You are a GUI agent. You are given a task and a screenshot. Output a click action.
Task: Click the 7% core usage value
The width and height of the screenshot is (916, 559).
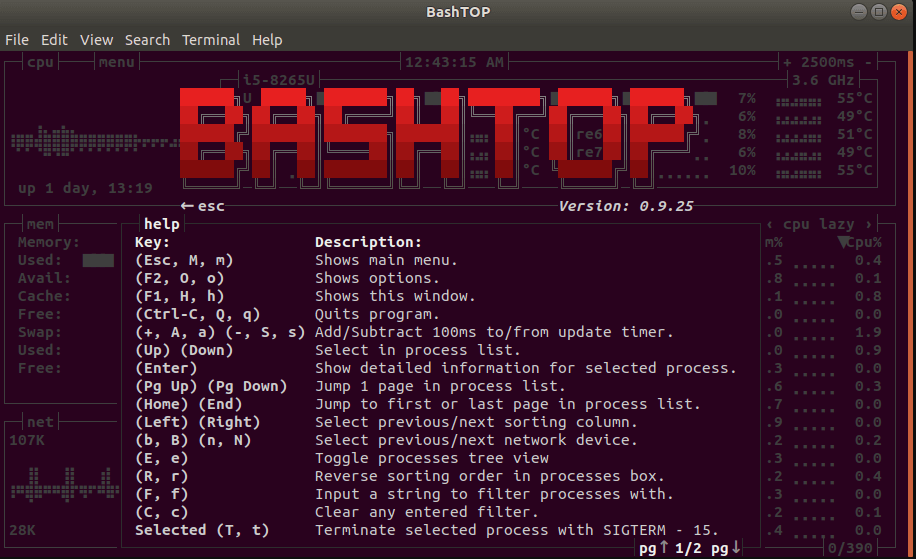pyautogui.click(x=747, y=98)
